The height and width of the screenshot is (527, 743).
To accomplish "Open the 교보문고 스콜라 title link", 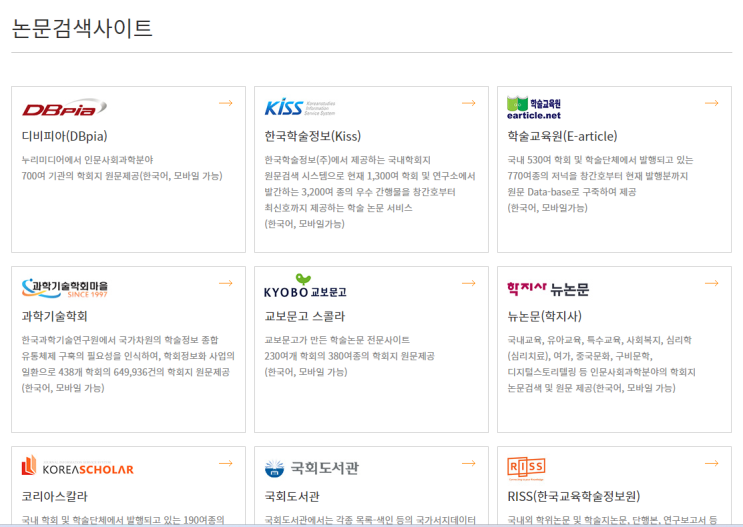I will tap(305, 317).
